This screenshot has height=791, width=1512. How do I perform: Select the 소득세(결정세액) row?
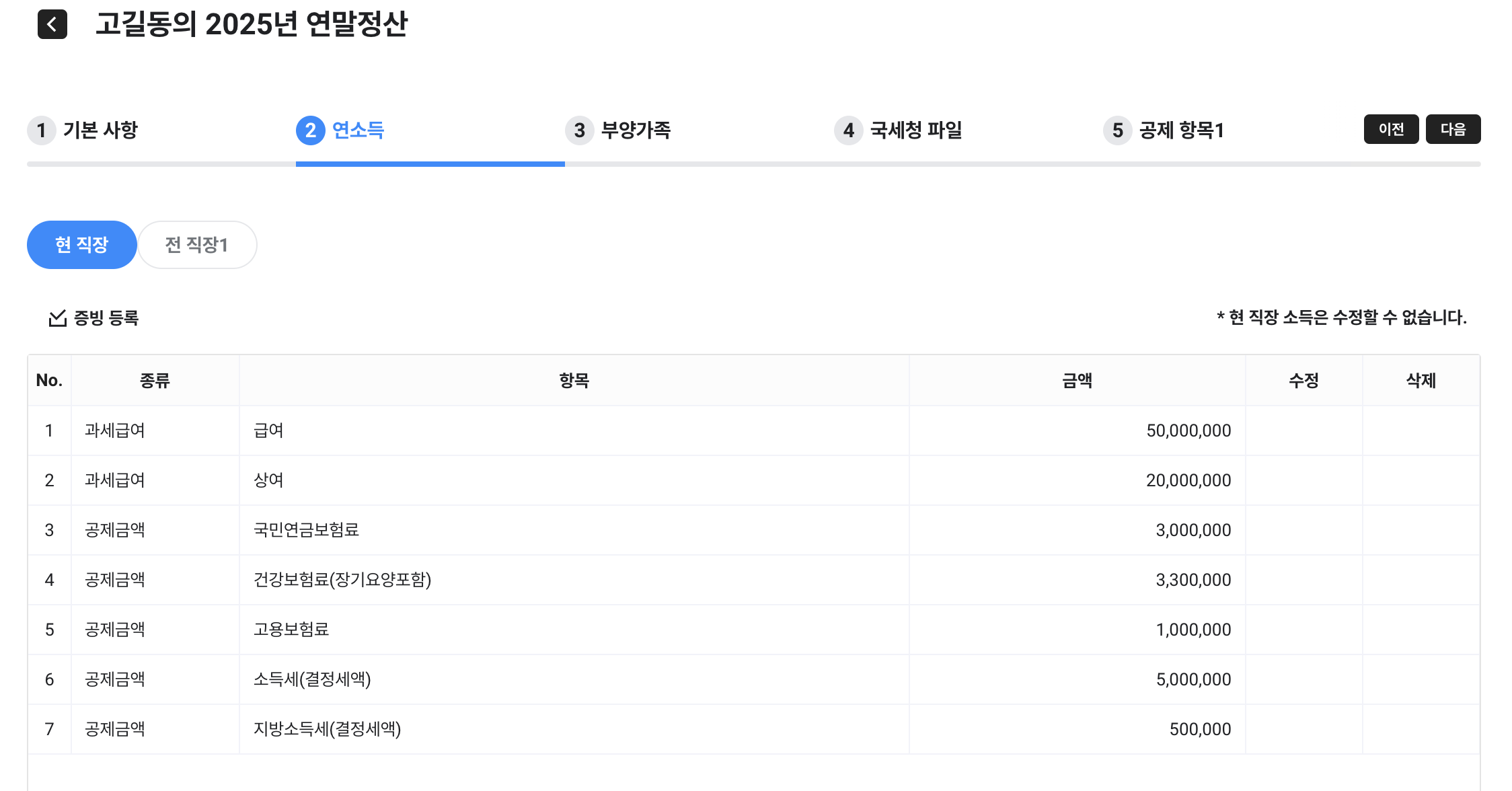pyautogui.click(x=312, y=679)
